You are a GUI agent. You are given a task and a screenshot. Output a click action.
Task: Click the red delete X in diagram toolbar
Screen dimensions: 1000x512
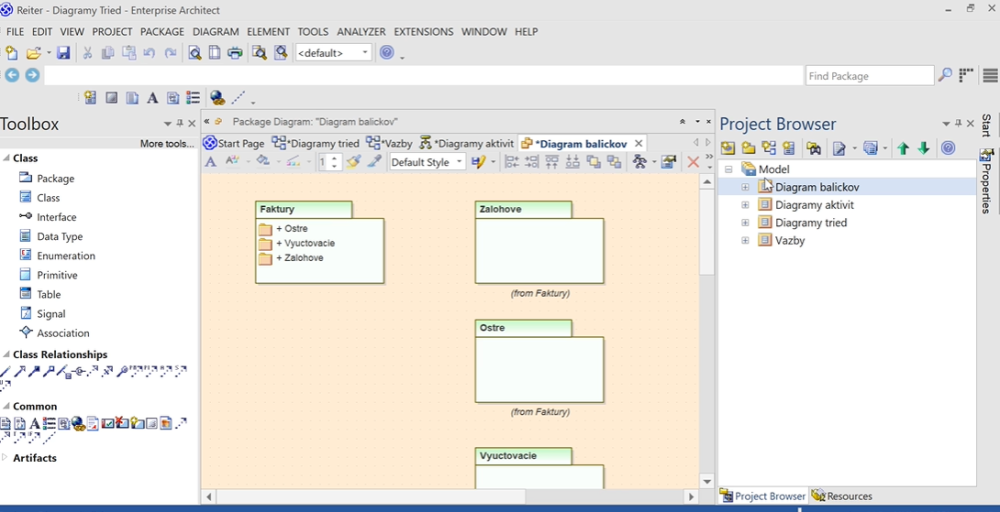coord(692,162)
